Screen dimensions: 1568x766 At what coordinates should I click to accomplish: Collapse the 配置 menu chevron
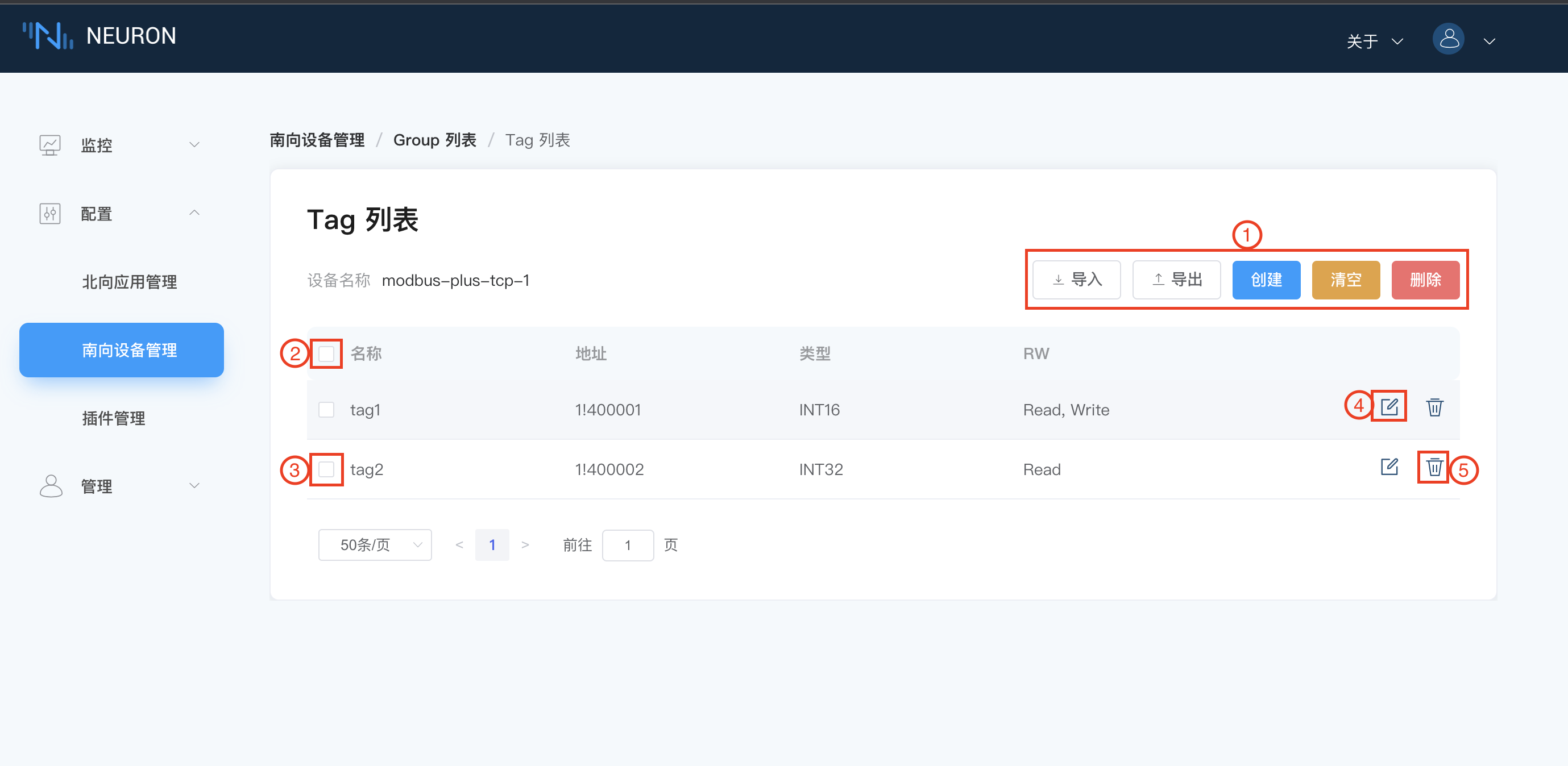(194, 213)
